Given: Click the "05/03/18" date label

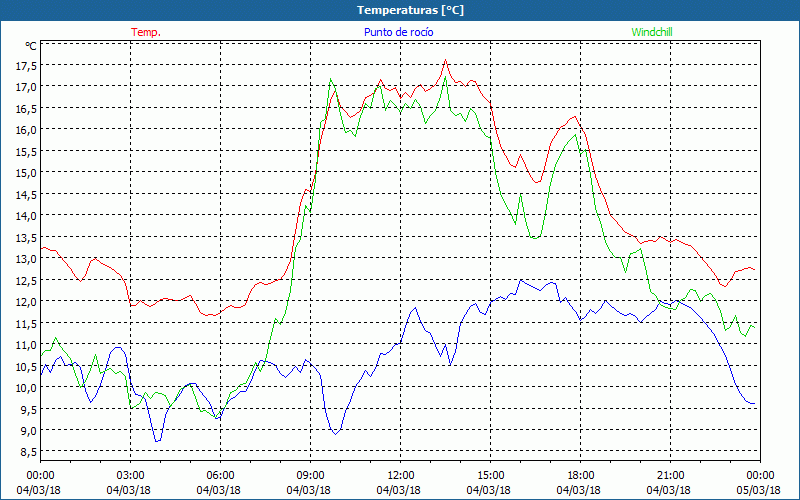Looking at the screenshot, I should pyautogui.click(x=758, y=490).
